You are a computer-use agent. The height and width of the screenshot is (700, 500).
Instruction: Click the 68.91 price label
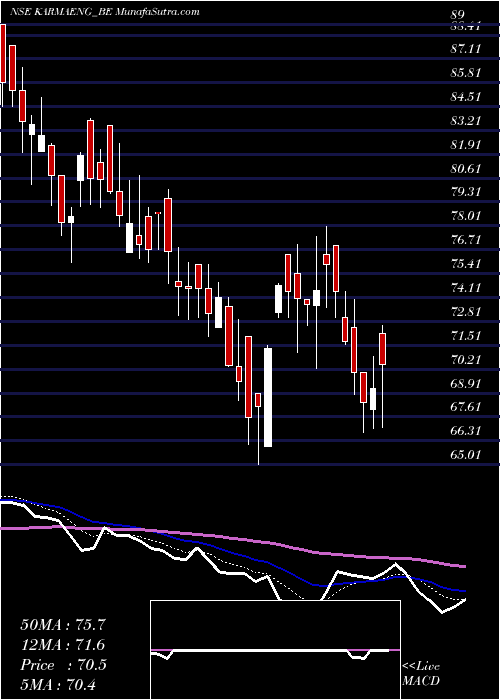coord(466,384)
